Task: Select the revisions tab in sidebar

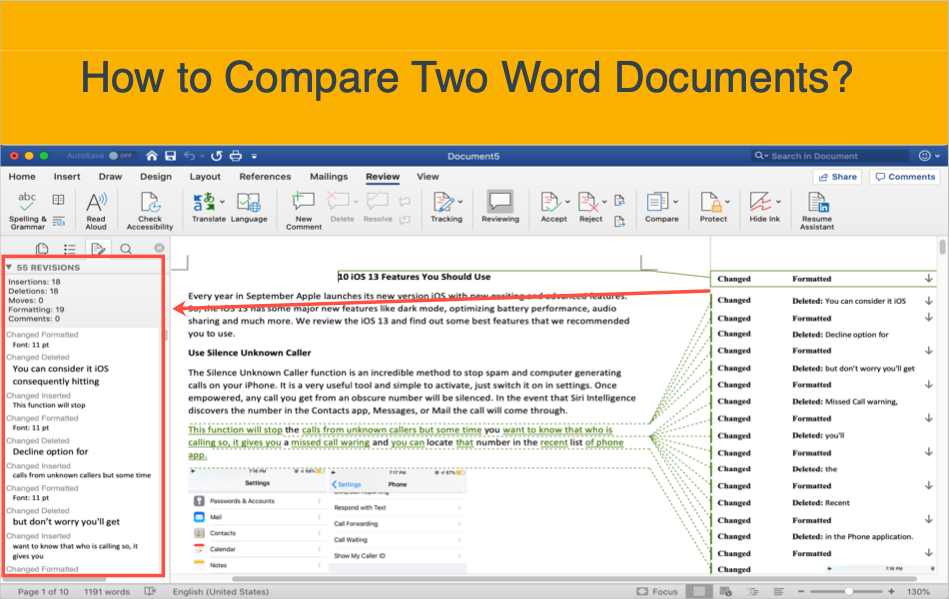Action: pyautogui.click(x=98, y=249)
